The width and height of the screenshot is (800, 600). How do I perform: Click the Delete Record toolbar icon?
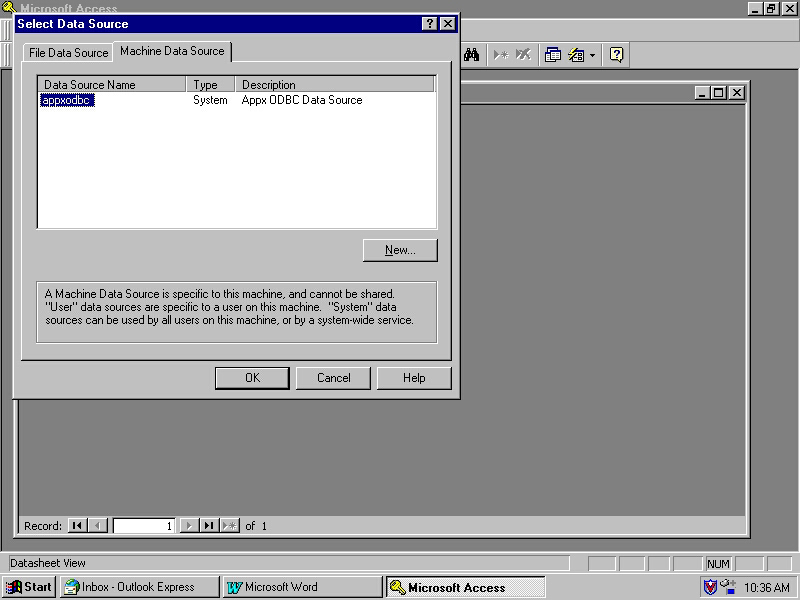pos(523,55)
